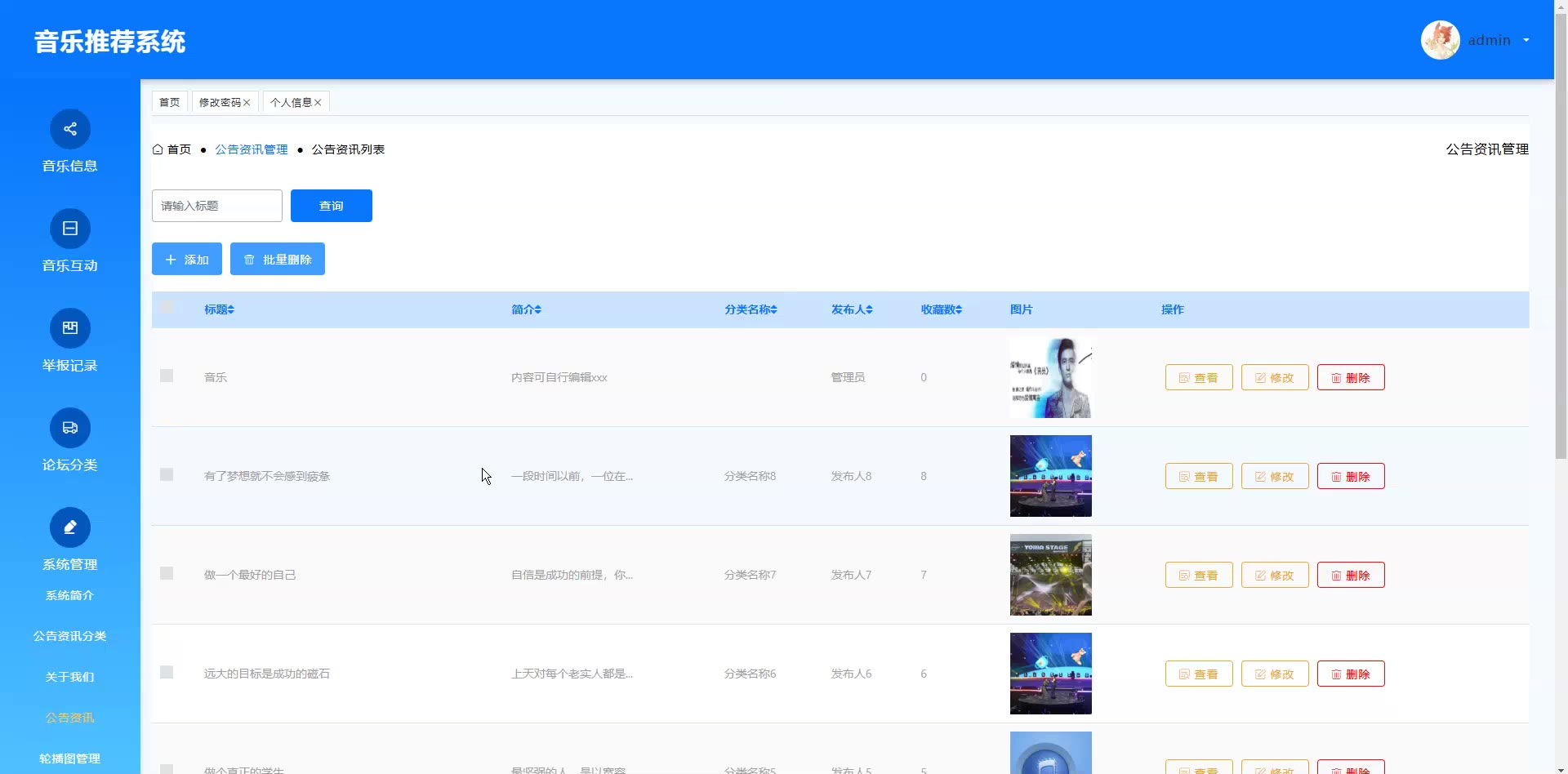Click the admin avatar picture
The height and width of the screenshot is (774, 1568).
tap(1440, 40)
